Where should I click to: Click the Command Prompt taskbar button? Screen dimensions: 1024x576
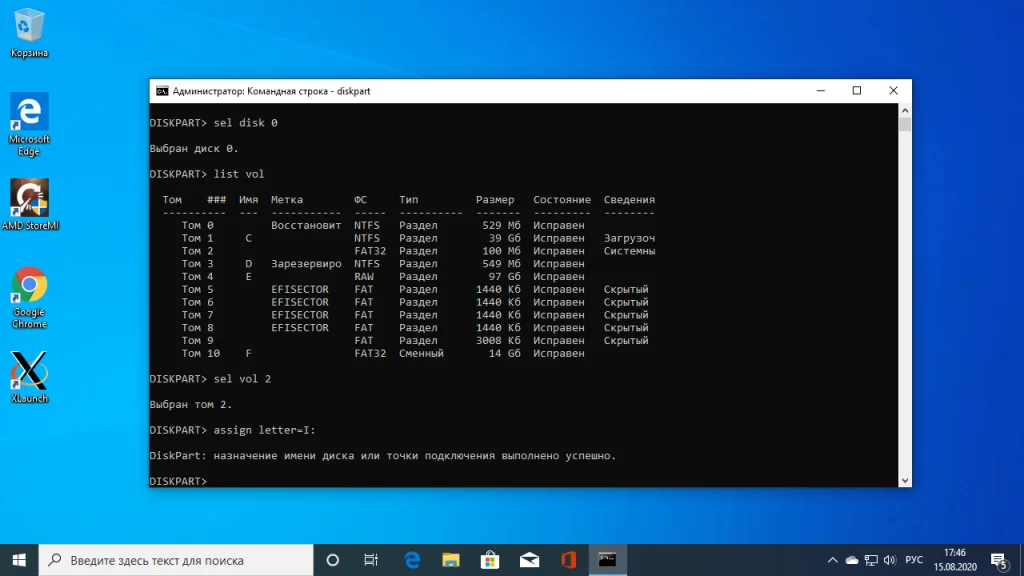pyautogui.click(x=607, y=560)
